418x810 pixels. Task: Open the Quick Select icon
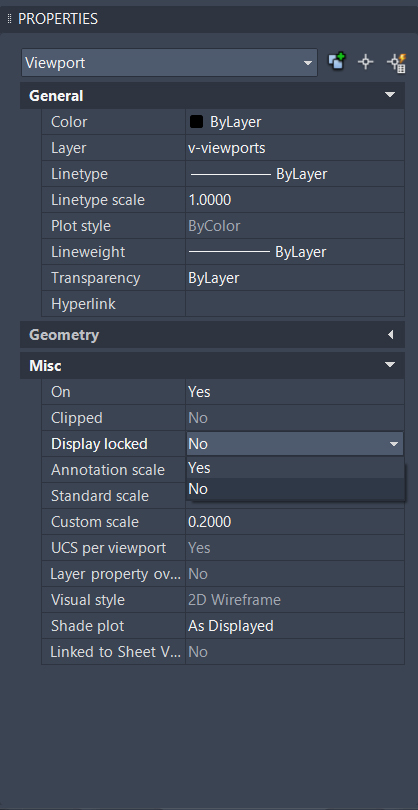pos(396,63)
